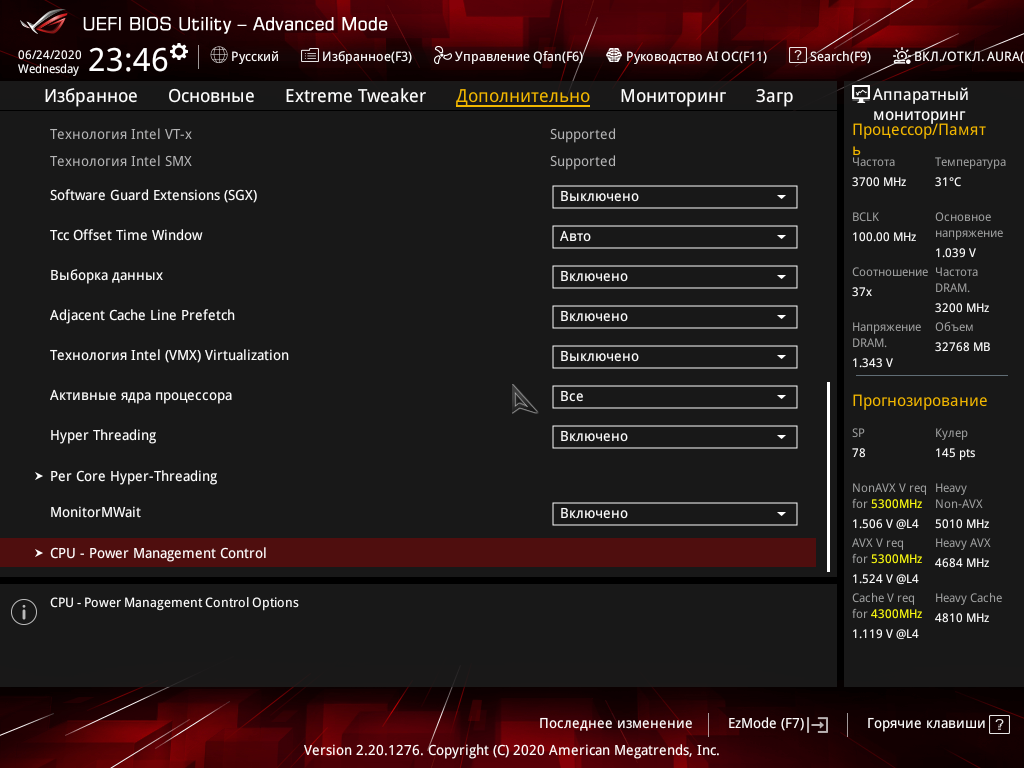Click the 32768 MB memory value
The width and height of the screenshot is (1024, 768).
coord(962,347)
